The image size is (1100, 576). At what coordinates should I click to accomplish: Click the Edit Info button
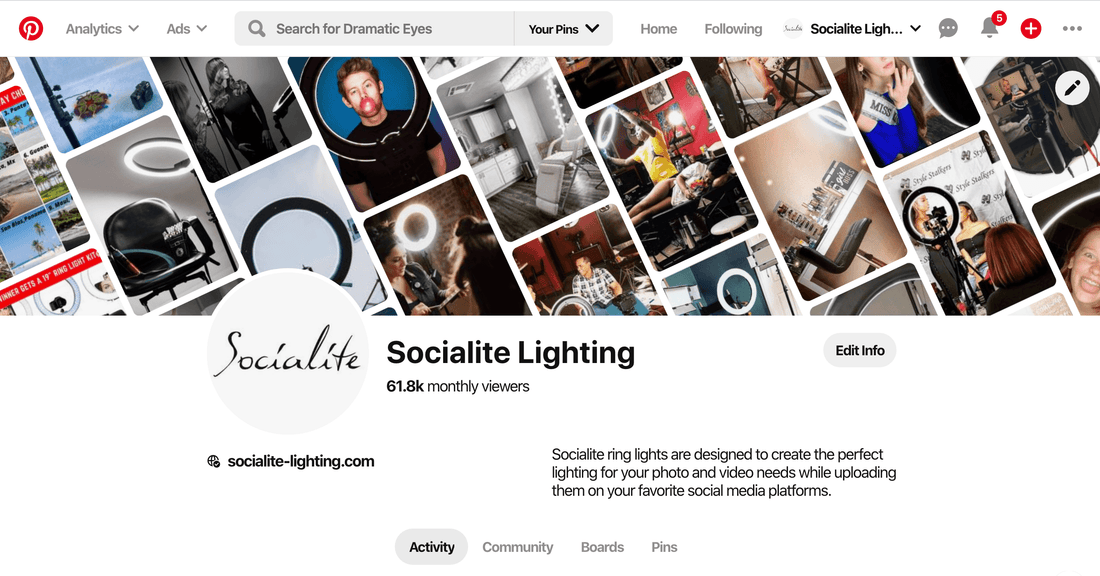tap(859, 350)
